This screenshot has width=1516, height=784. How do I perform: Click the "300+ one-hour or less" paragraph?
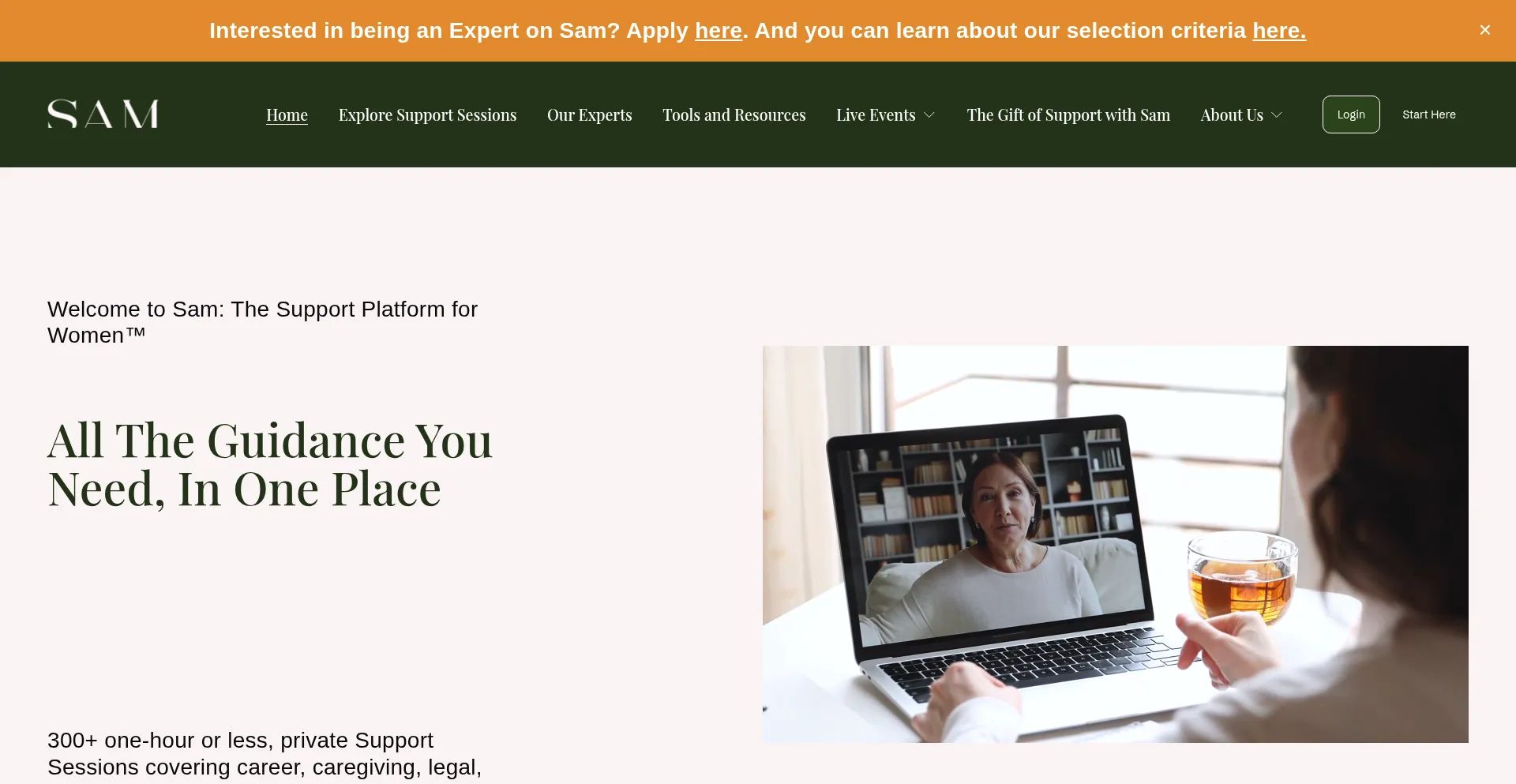265,753
